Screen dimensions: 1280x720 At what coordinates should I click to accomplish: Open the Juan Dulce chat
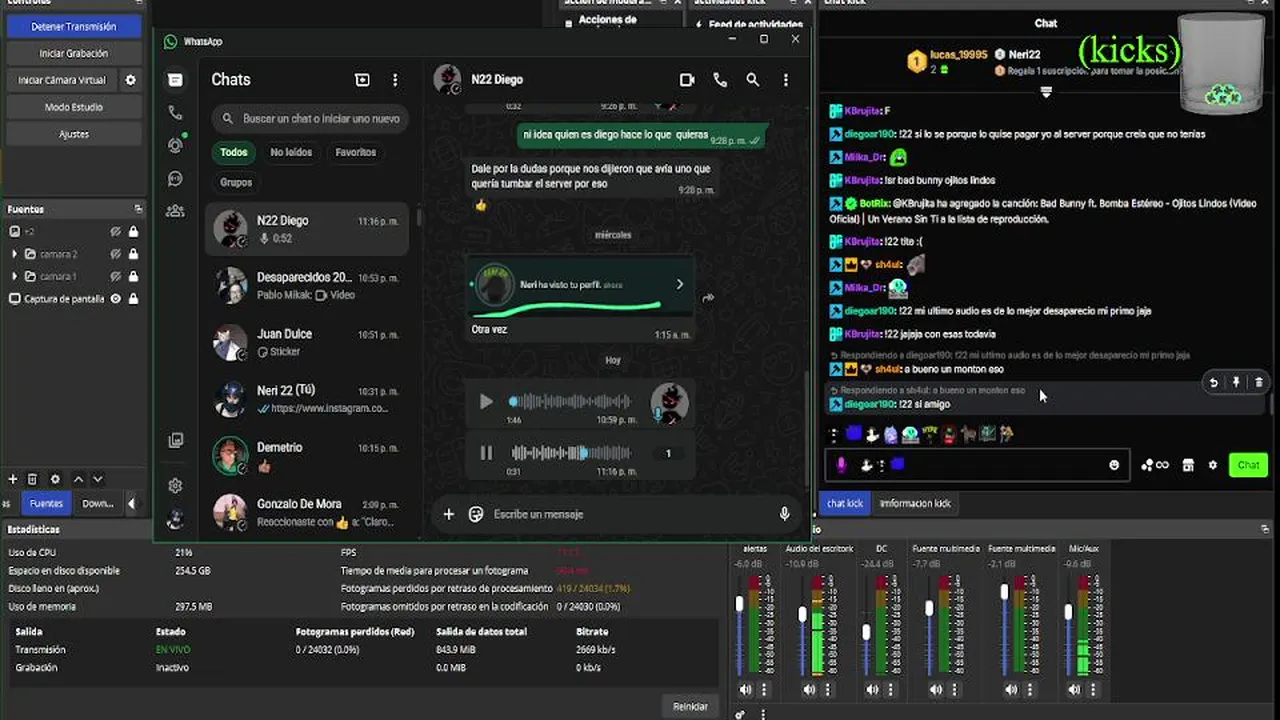pyautogui.click(x=308, y=342)
